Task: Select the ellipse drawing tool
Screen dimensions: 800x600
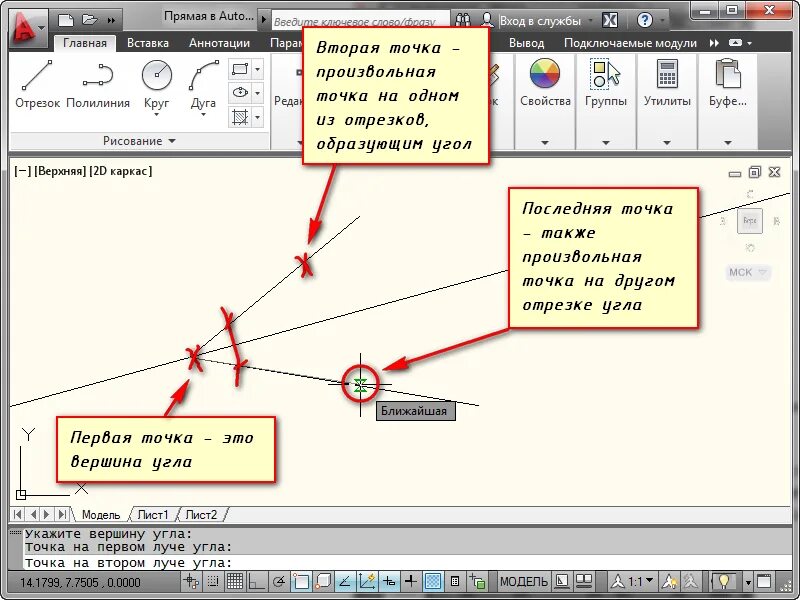Action: (240, 93)
